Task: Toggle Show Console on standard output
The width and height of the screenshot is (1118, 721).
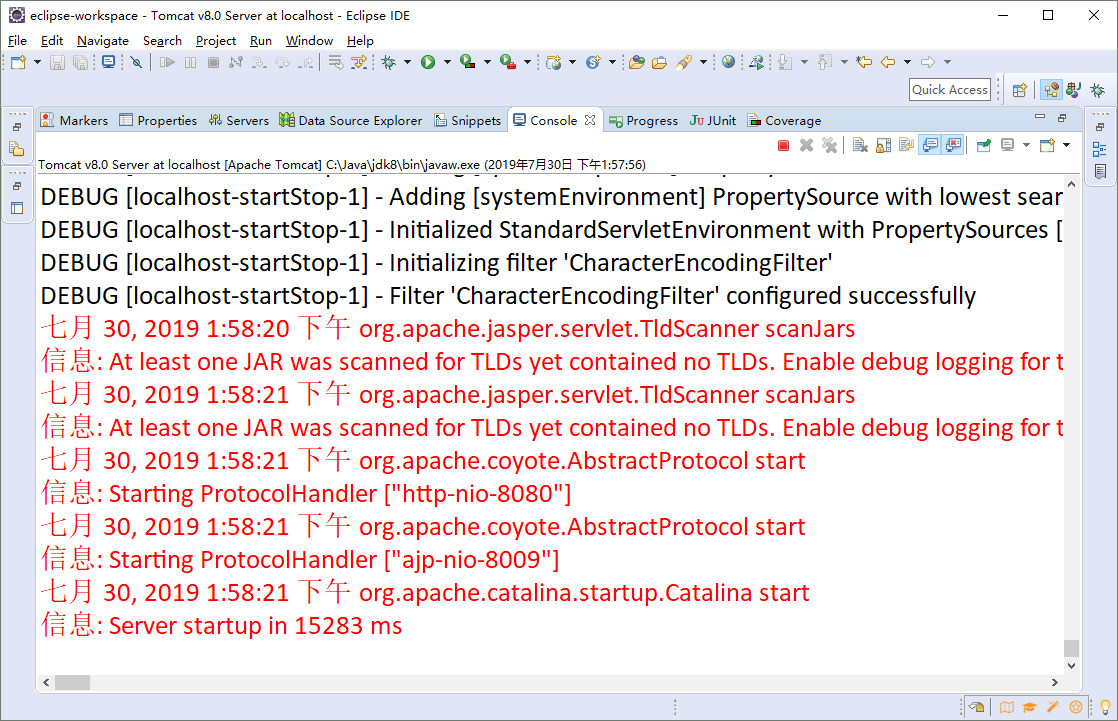Action: (930, 145)
